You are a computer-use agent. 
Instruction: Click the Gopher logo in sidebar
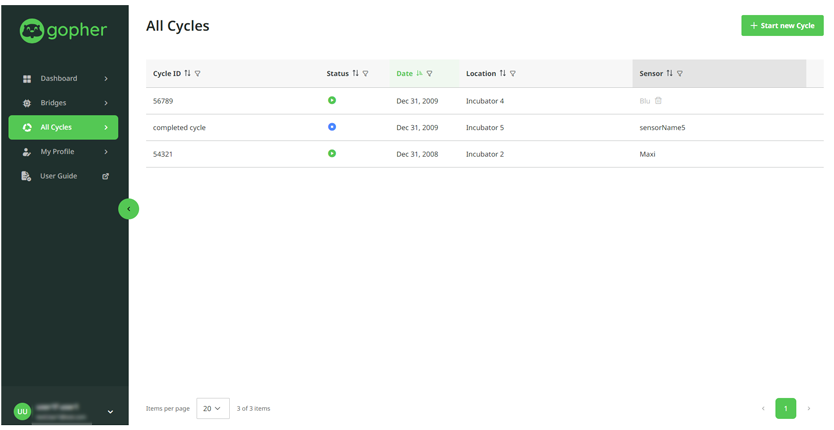coord(63,31)
